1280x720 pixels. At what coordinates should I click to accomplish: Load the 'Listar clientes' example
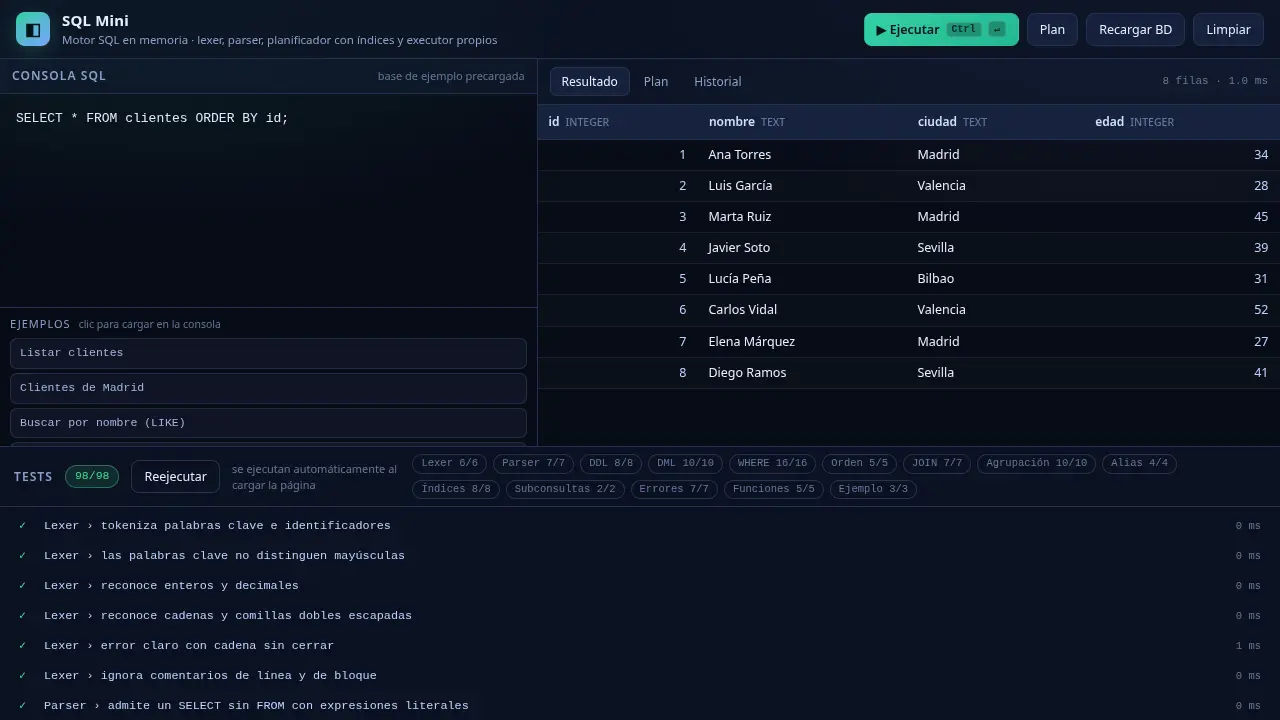coord(268,353)
